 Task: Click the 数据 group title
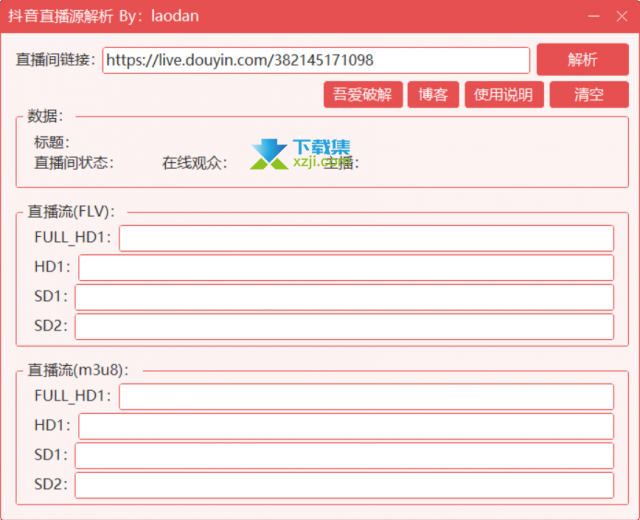45,116
